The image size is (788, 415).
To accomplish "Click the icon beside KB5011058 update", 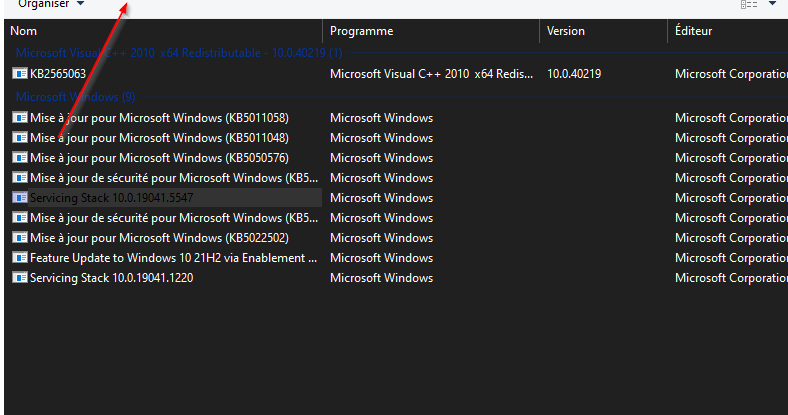I will tap(20, 118).
